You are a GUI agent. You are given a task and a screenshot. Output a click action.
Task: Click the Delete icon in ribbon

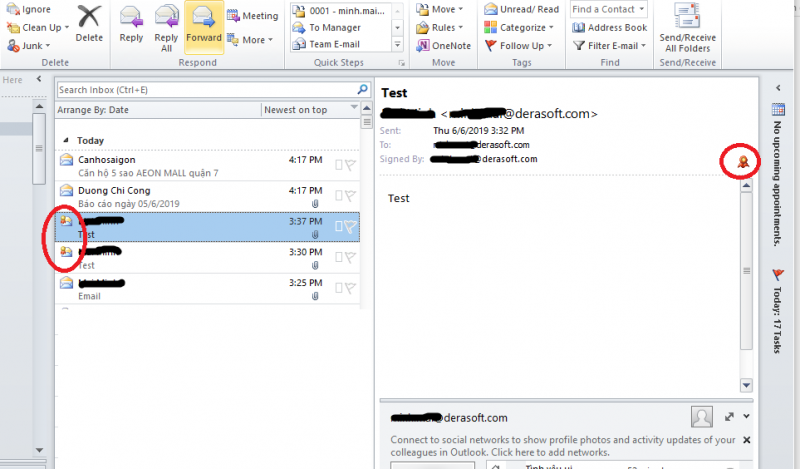(x=89, y=22)
